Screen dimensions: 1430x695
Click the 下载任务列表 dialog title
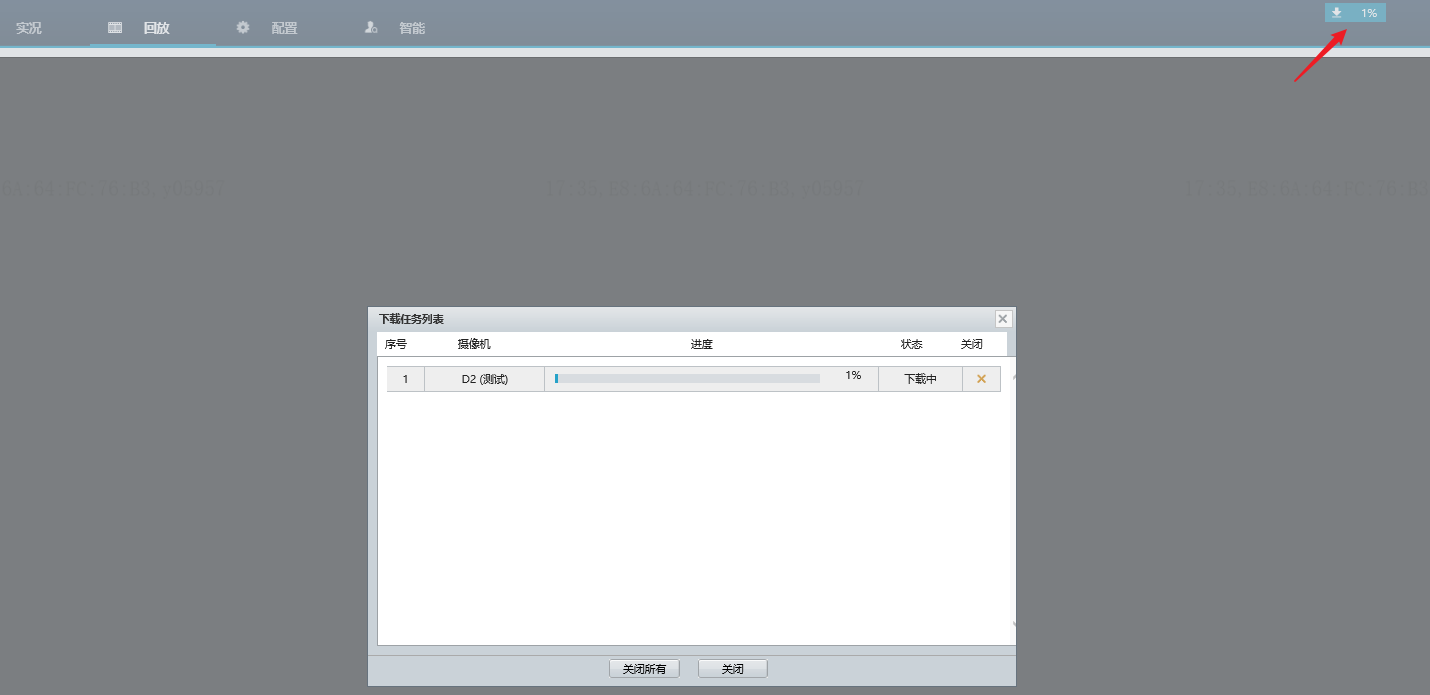pos(411,319)
